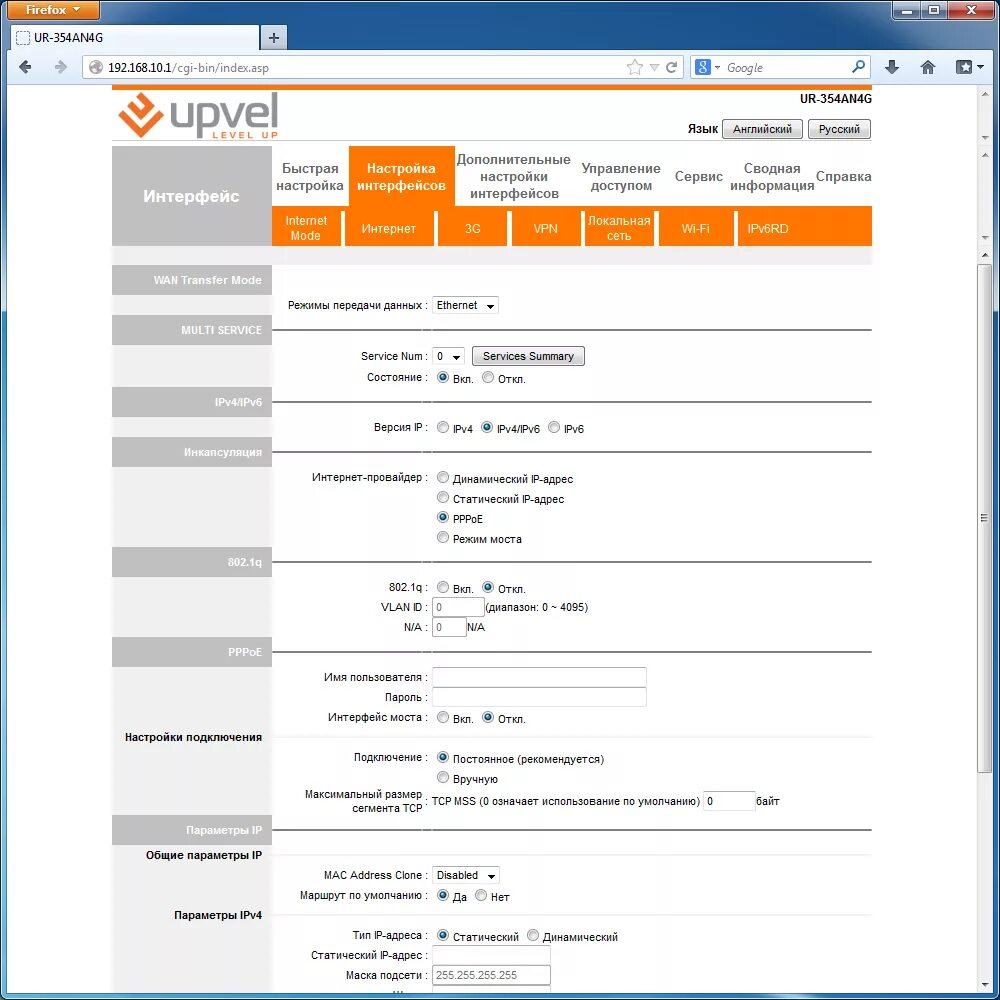This screenshot has width=1000, height=1000.
Task: Click the Имя пользователя field
Action: [539, 677]
